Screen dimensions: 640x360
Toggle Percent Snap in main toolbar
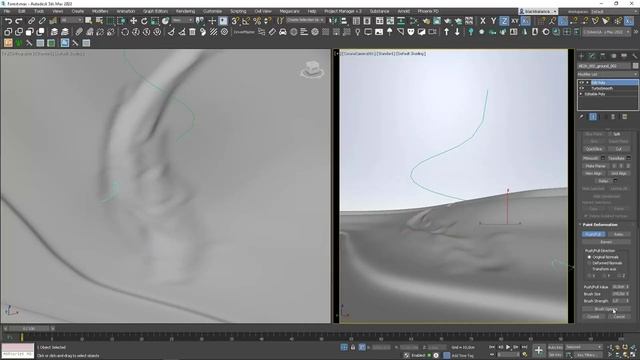click(x=257, y=21)
